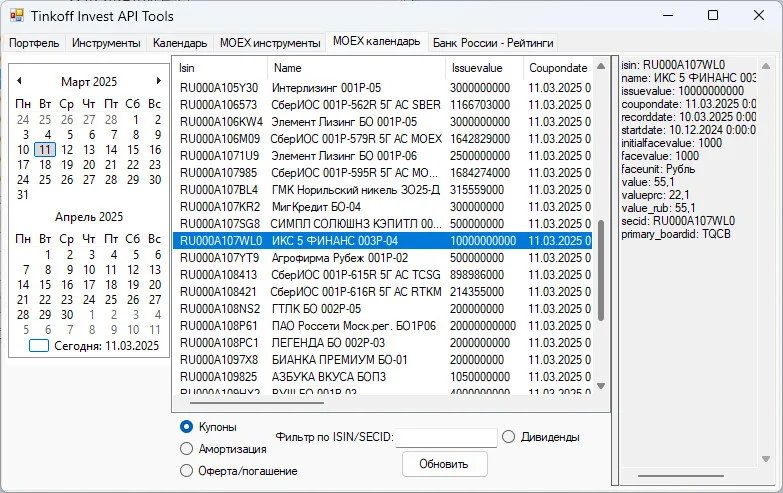The image size is (783, 493).
Task: Click the horizontal scrollbar of details panel
Action: [680, 476]
